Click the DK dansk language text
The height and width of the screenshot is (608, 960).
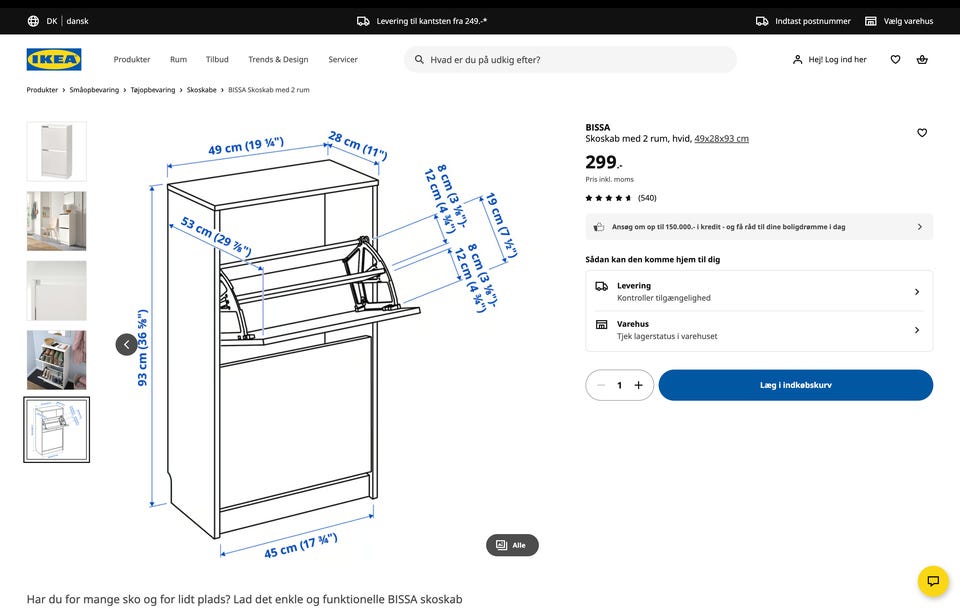67,21
